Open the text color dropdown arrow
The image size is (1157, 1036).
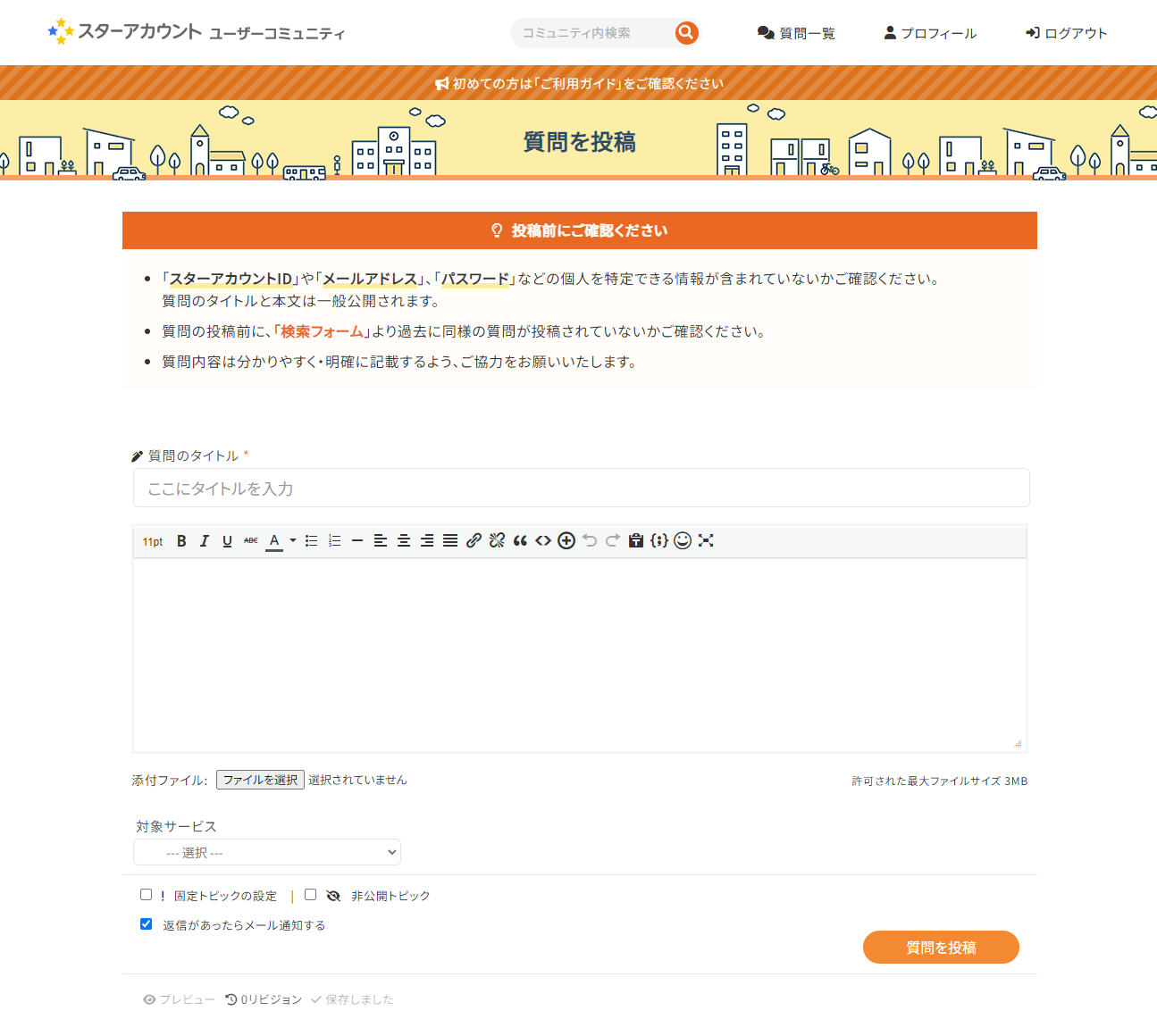point(293,541)
